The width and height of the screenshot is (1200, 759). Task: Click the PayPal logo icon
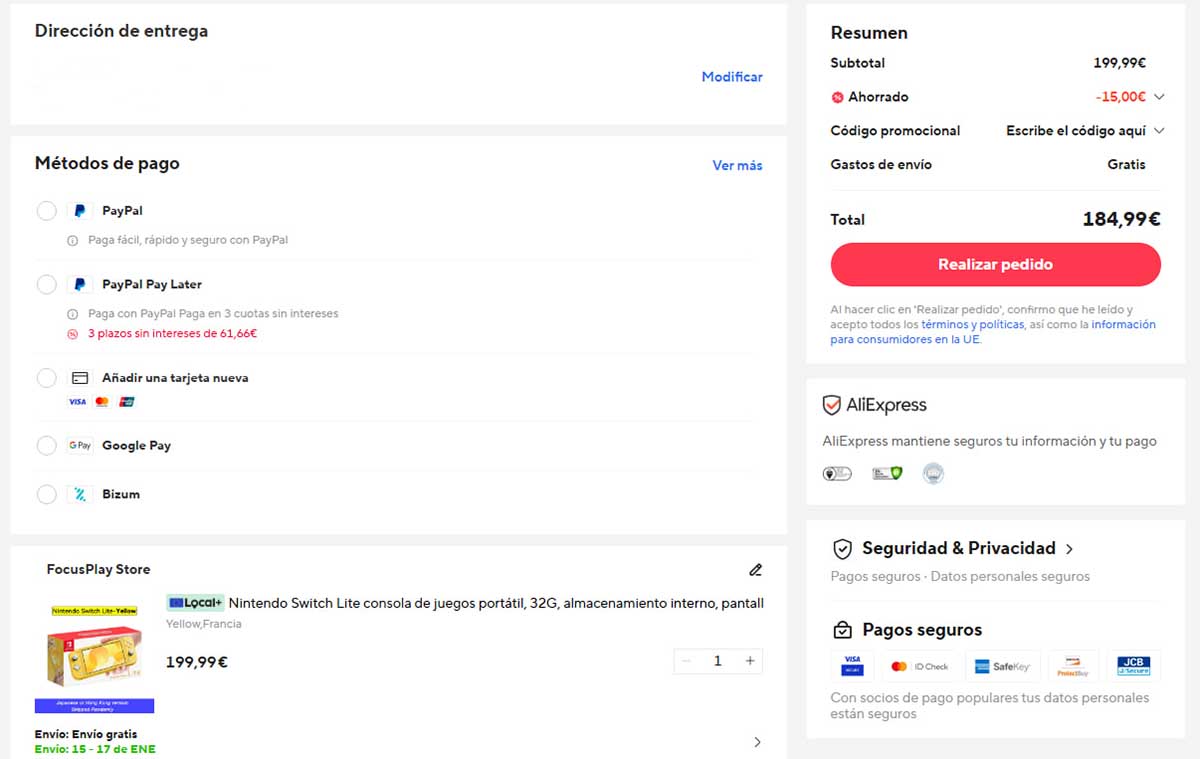pos(80,211)
